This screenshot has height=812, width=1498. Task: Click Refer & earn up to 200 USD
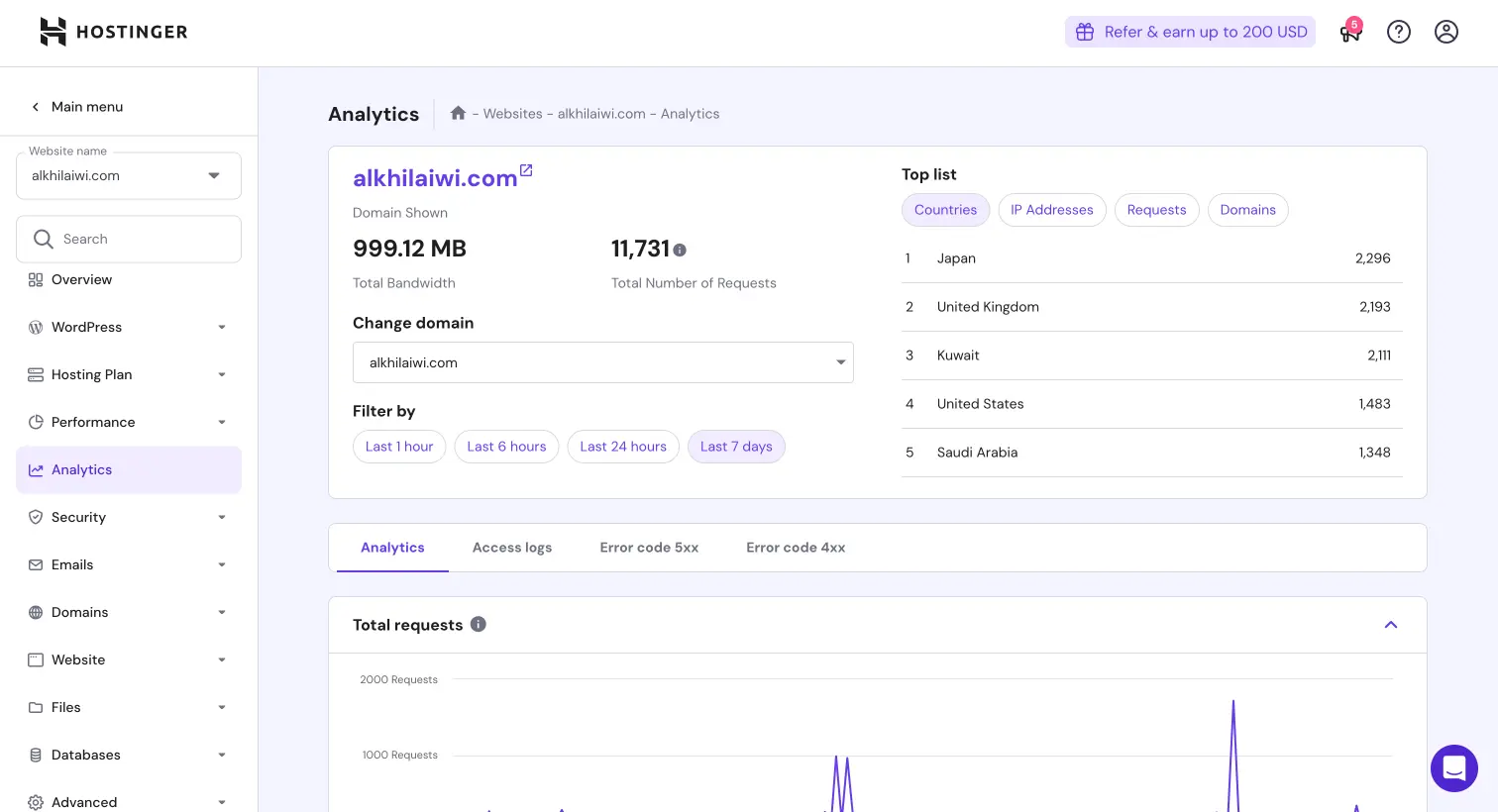[x=1190, y=32]
